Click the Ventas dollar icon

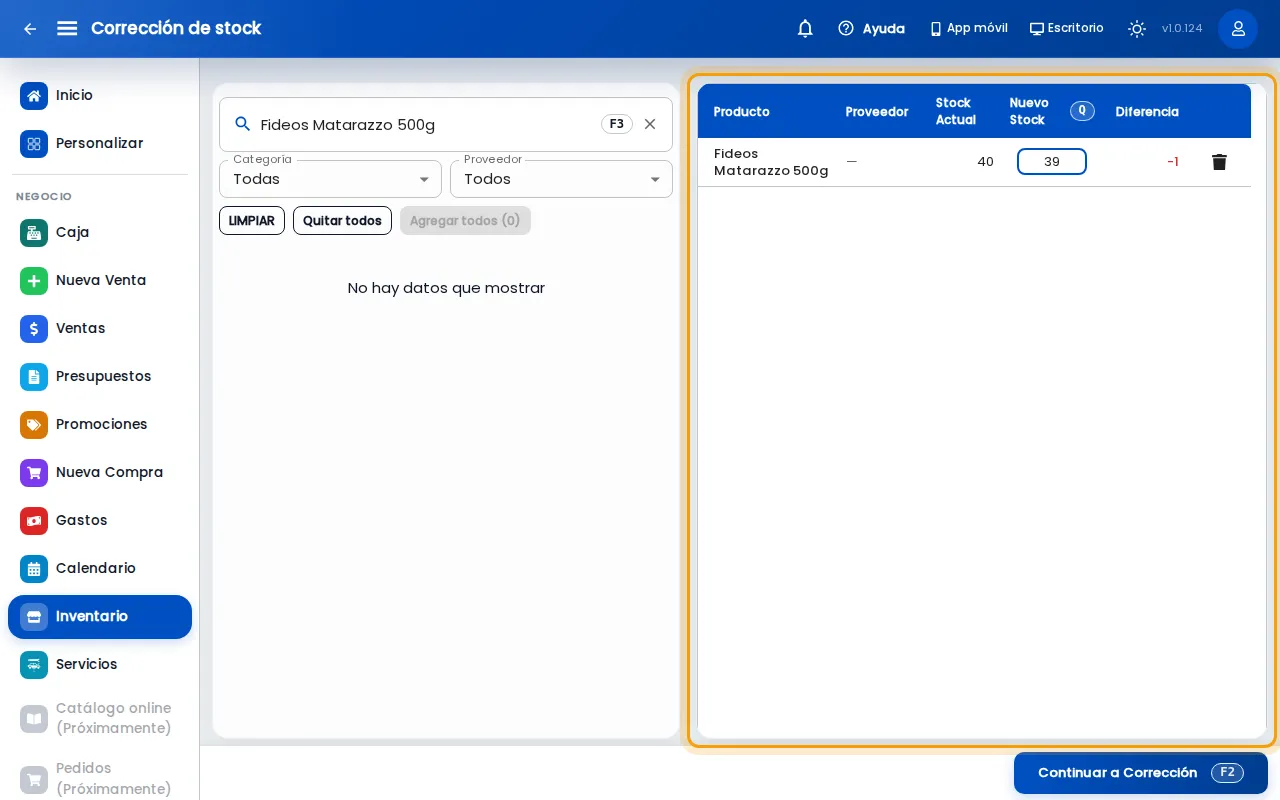[x=34, y=329]
